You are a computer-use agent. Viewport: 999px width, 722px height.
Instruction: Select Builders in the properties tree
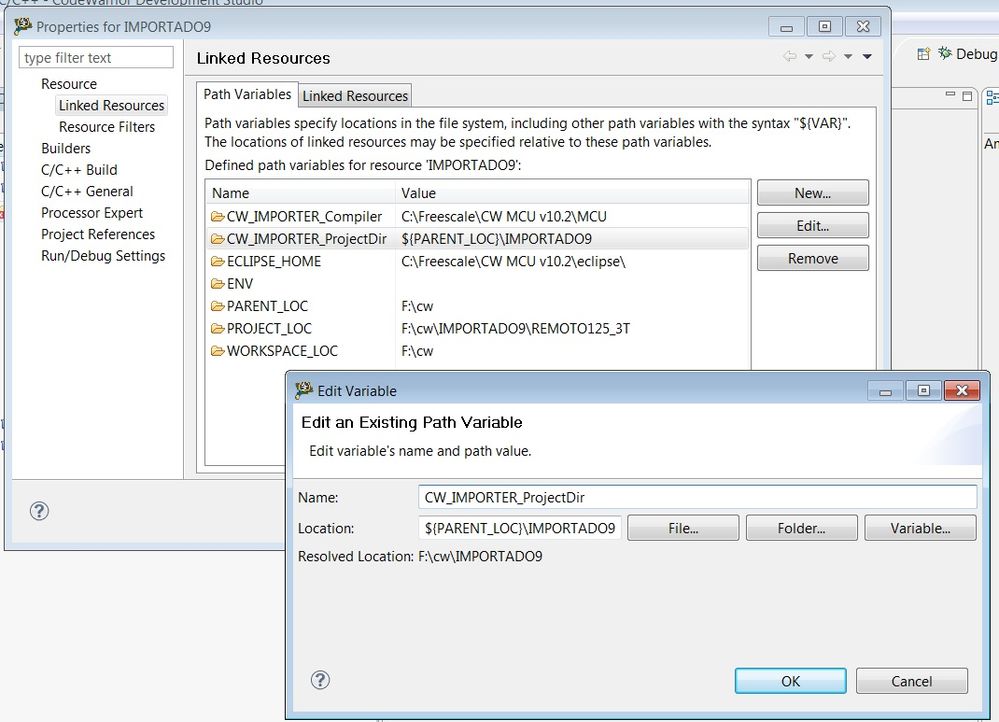coord(66,148)
